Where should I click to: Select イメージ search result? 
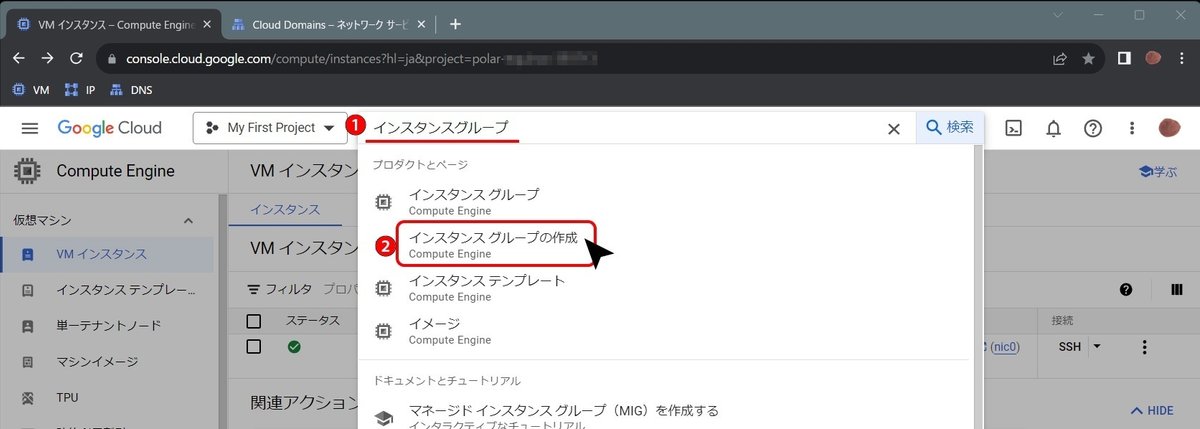click(670, 330)
